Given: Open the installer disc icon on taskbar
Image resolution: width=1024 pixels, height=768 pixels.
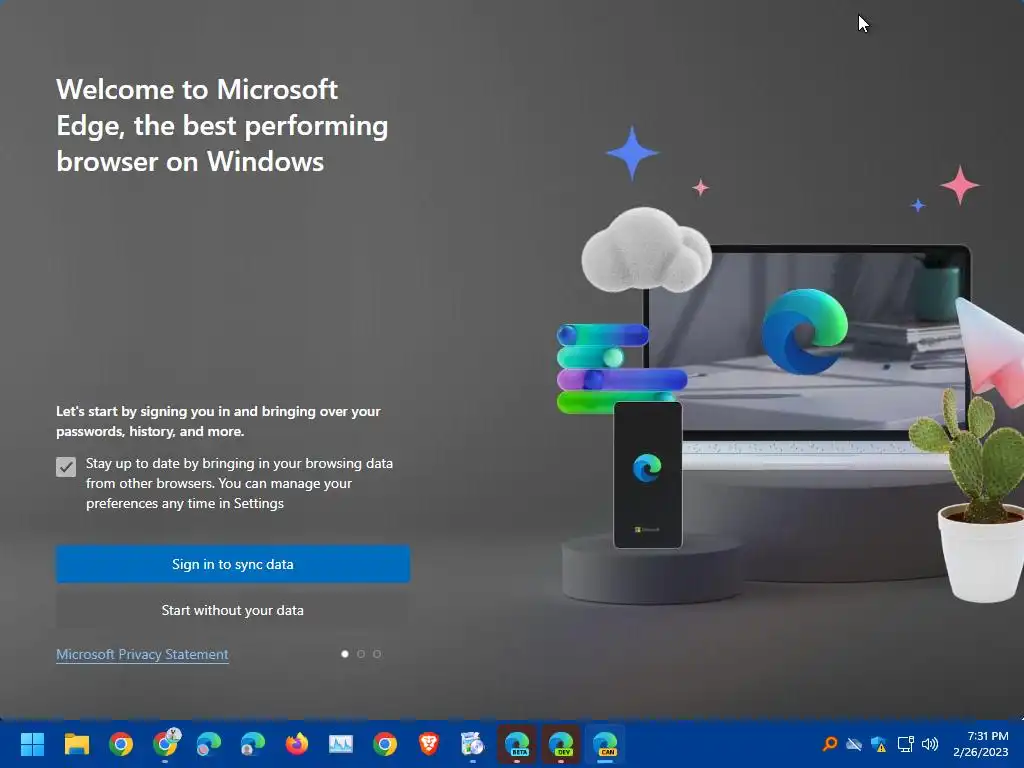Looking at the screenshot, I should [x=472, y=744].
